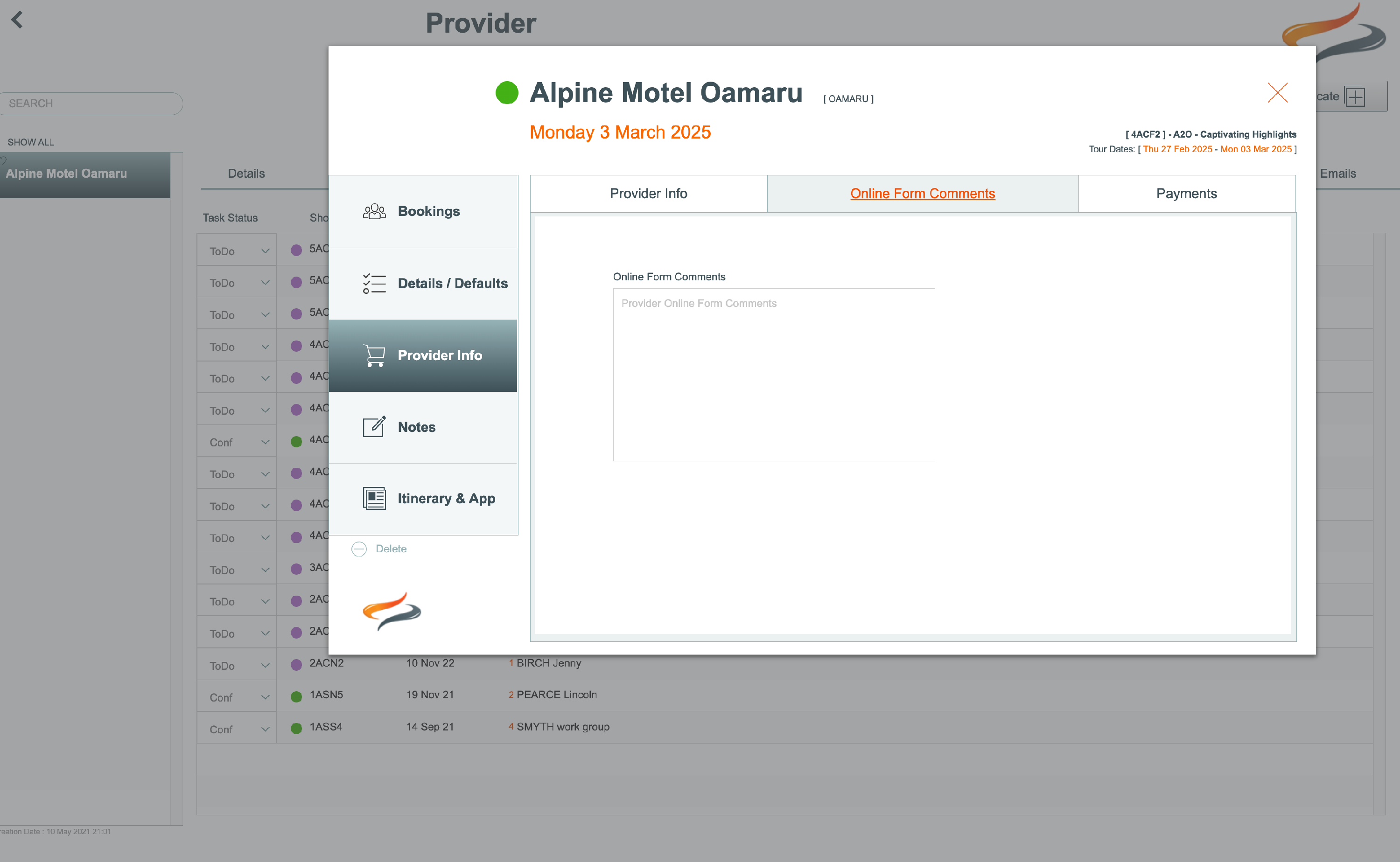Screen dimensions: 1400x862
Task: Click SMYTH work group row
Action: 562,727
